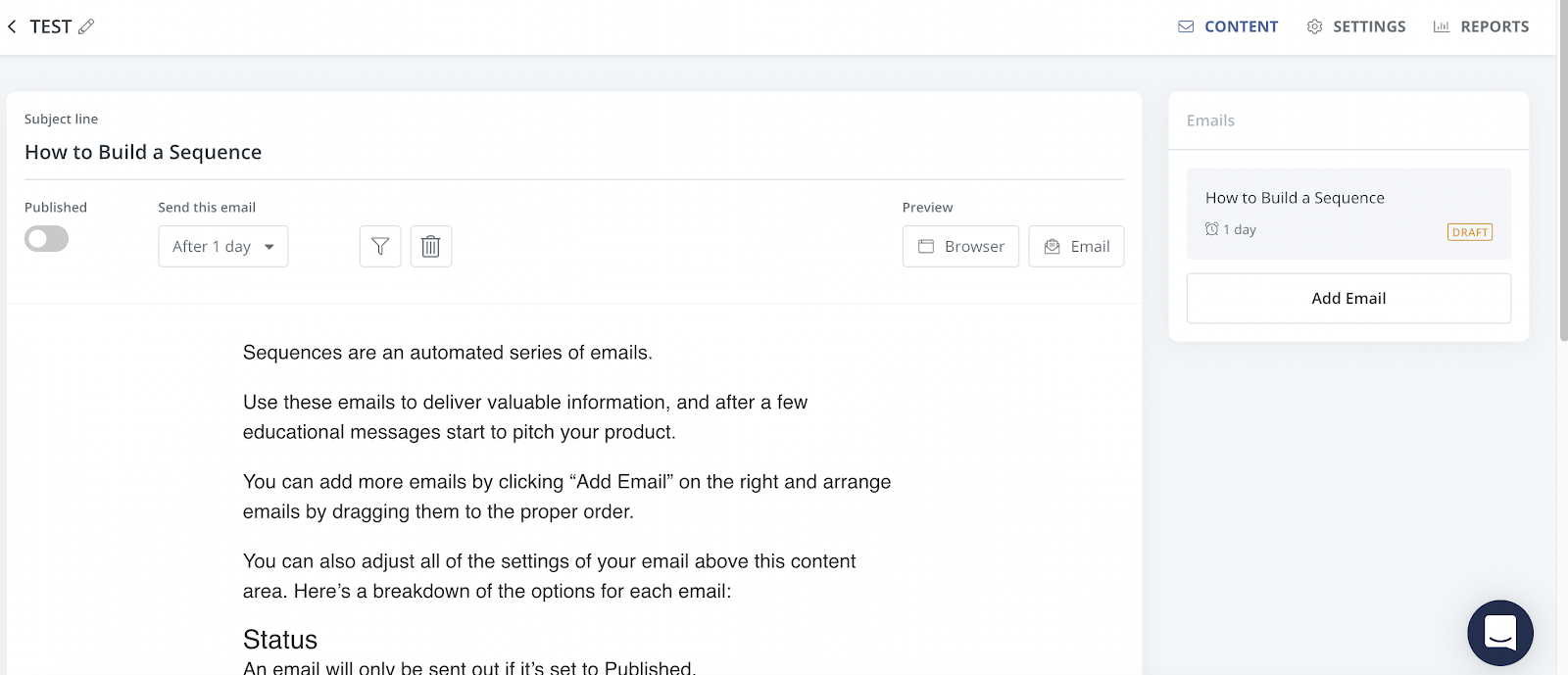Click the filter funnel icon
The width and height of the screenshot is (1568, 675).
click(380, 247)
